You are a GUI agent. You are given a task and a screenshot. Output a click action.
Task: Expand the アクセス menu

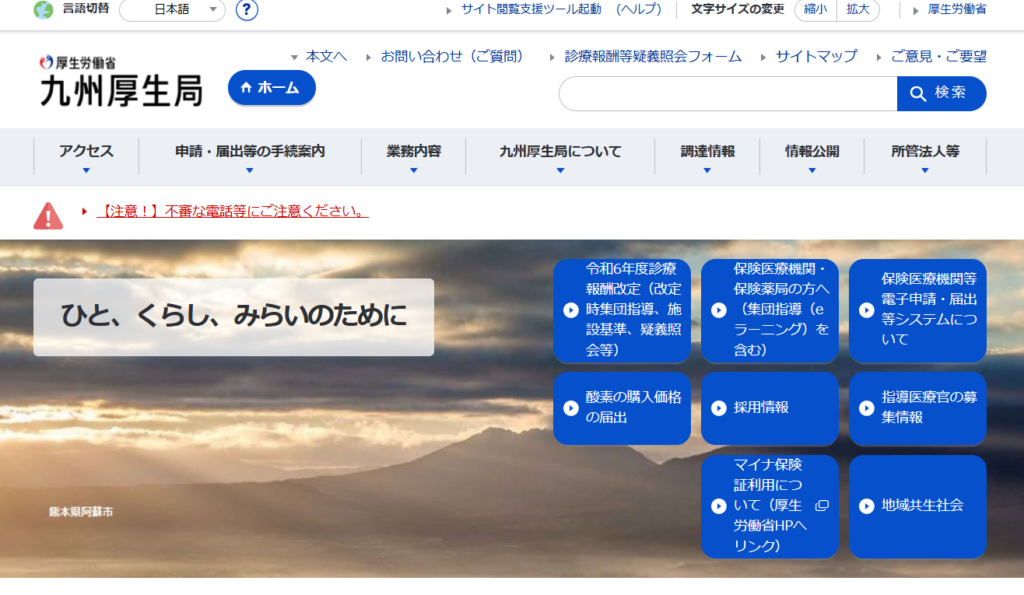click(x=86, y=157)
